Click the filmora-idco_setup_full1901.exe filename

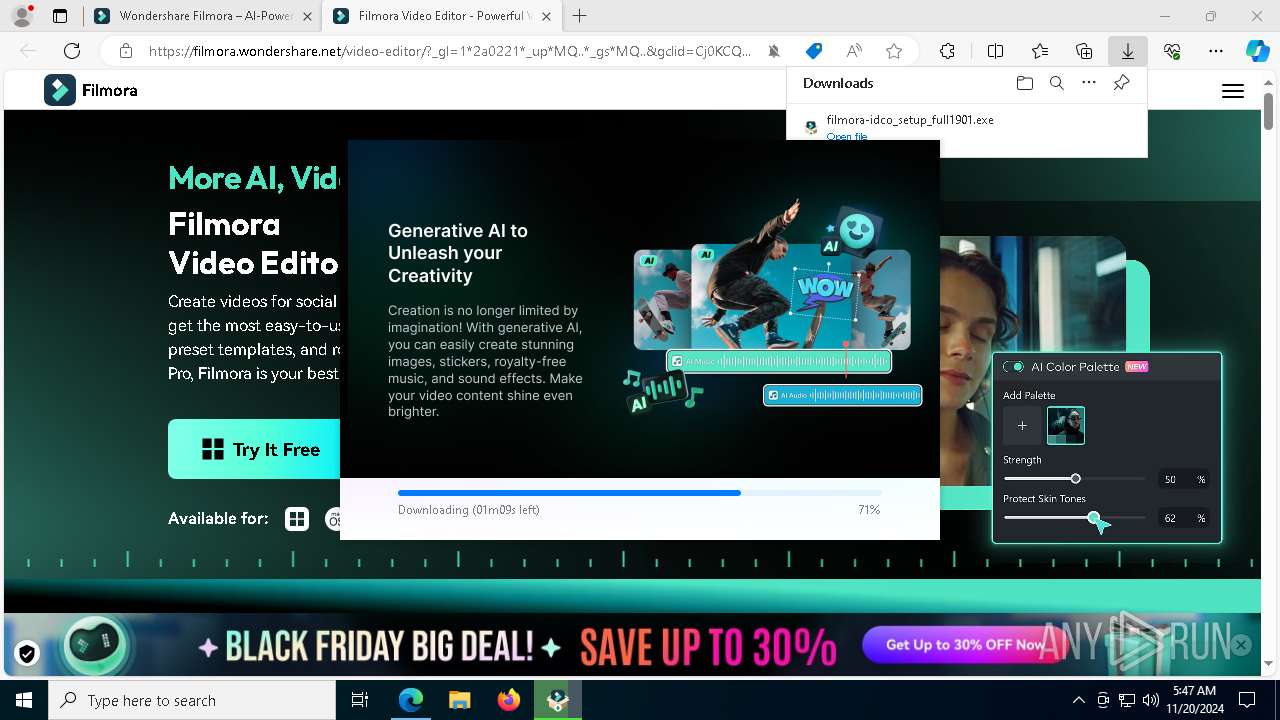(x=910, y=119)
